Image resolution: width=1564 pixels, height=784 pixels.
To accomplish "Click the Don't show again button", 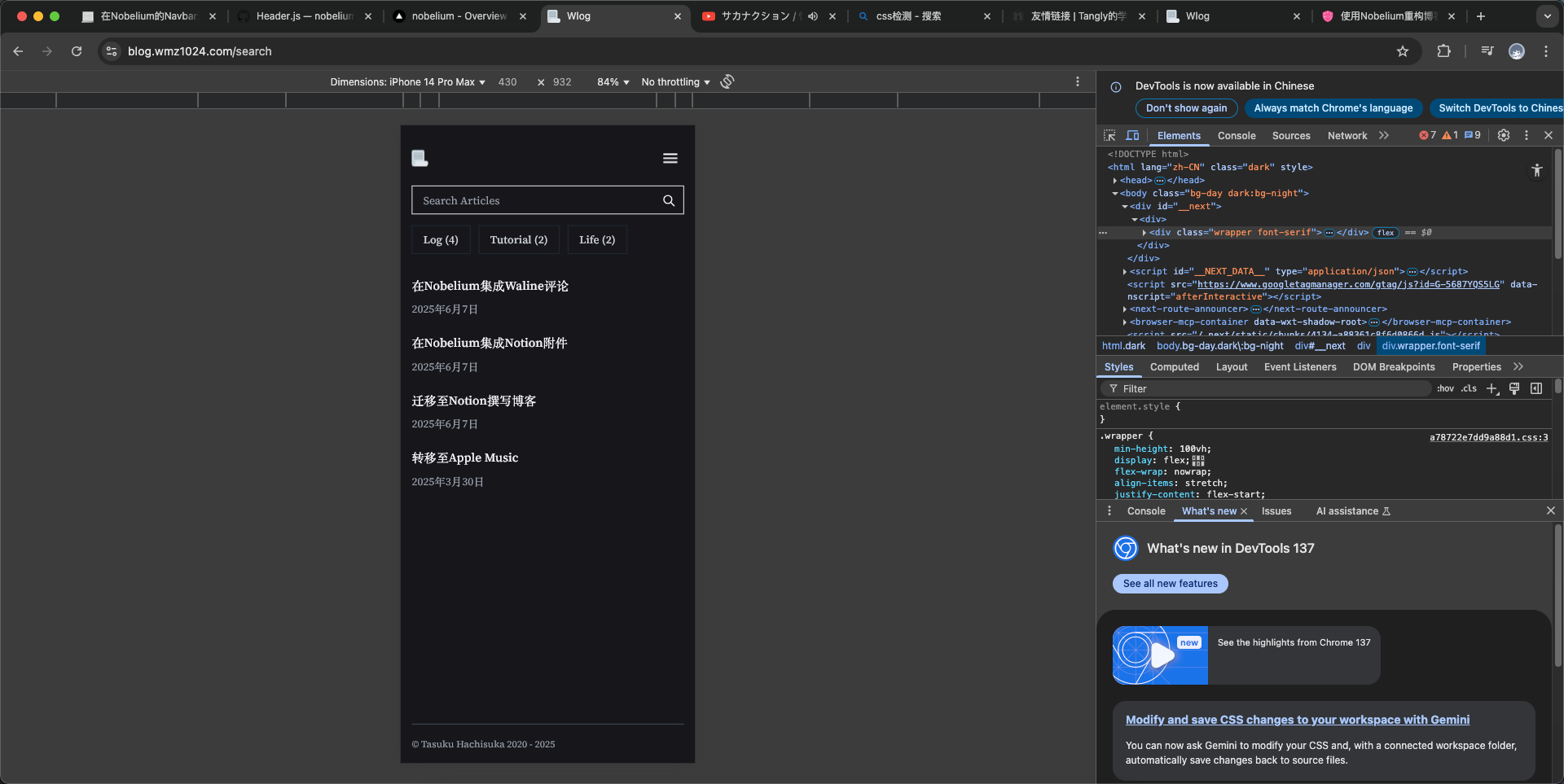I will [x=1186, y=108].
